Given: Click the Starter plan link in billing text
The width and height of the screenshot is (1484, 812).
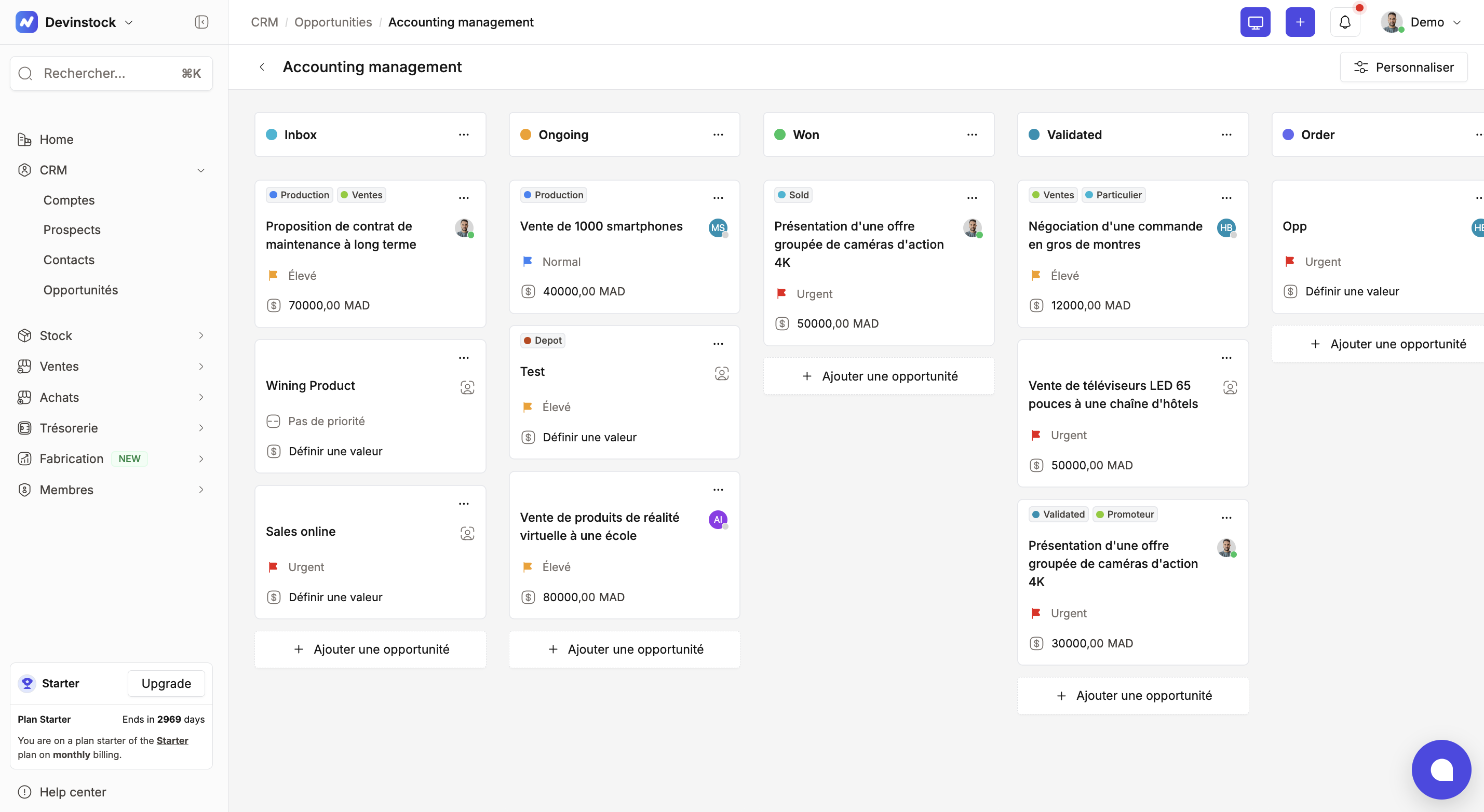Looking at the screenshot, I should (172, 740).
